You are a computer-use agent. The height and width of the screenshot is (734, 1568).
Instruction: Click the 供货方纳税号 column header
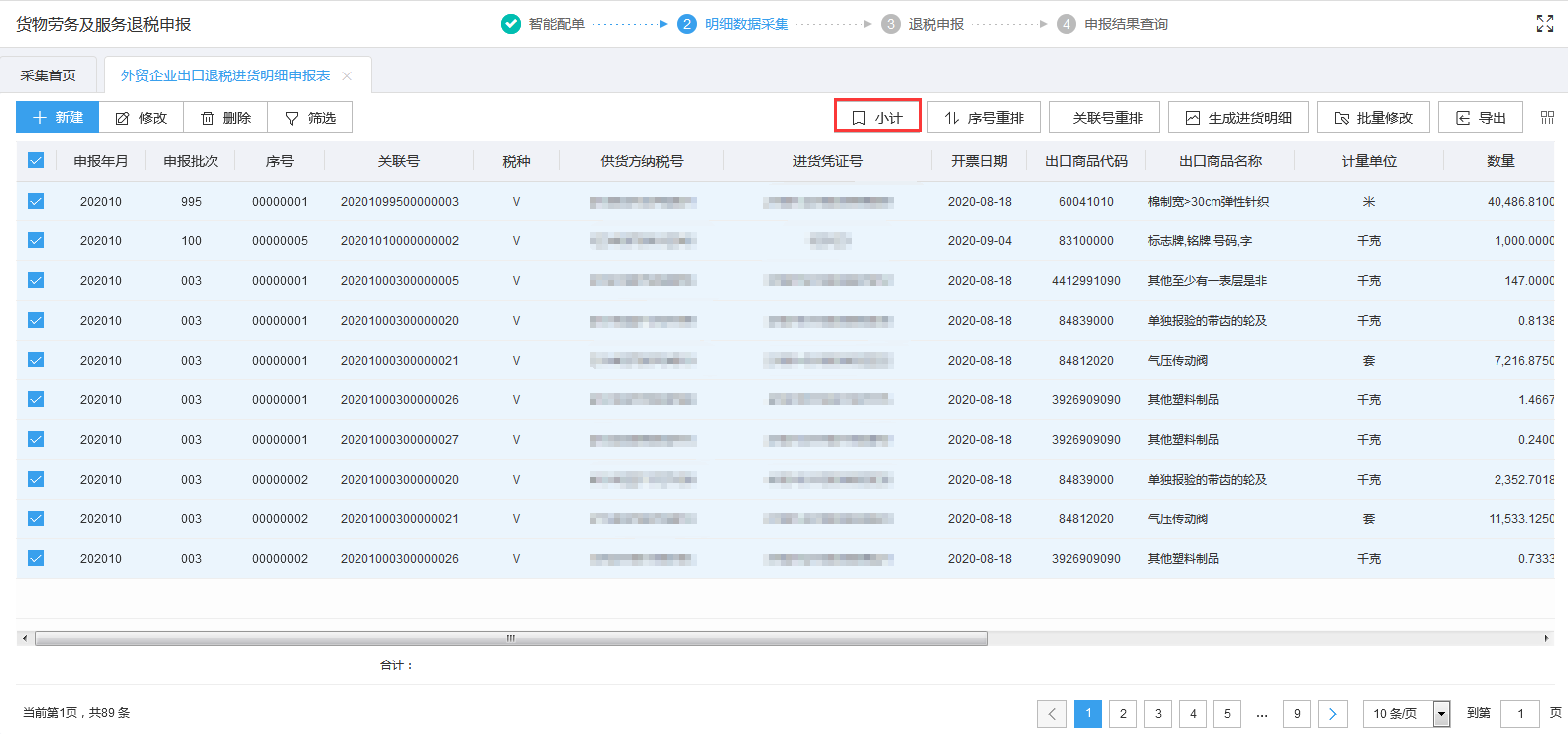[641, 161]
